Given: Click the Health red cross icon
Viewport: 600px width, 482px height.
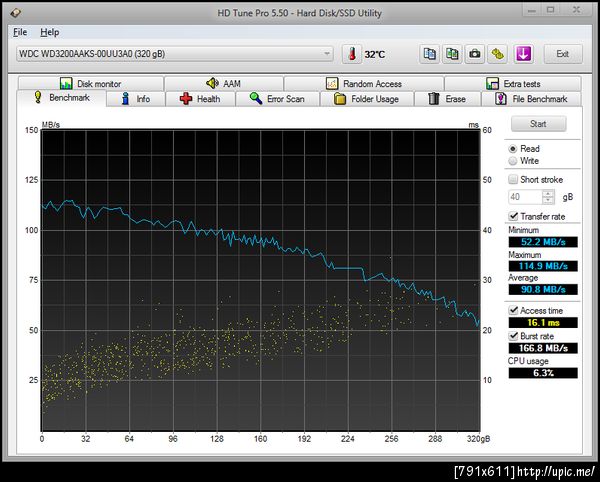Looking at the screenshot, I should click(186, 99).
